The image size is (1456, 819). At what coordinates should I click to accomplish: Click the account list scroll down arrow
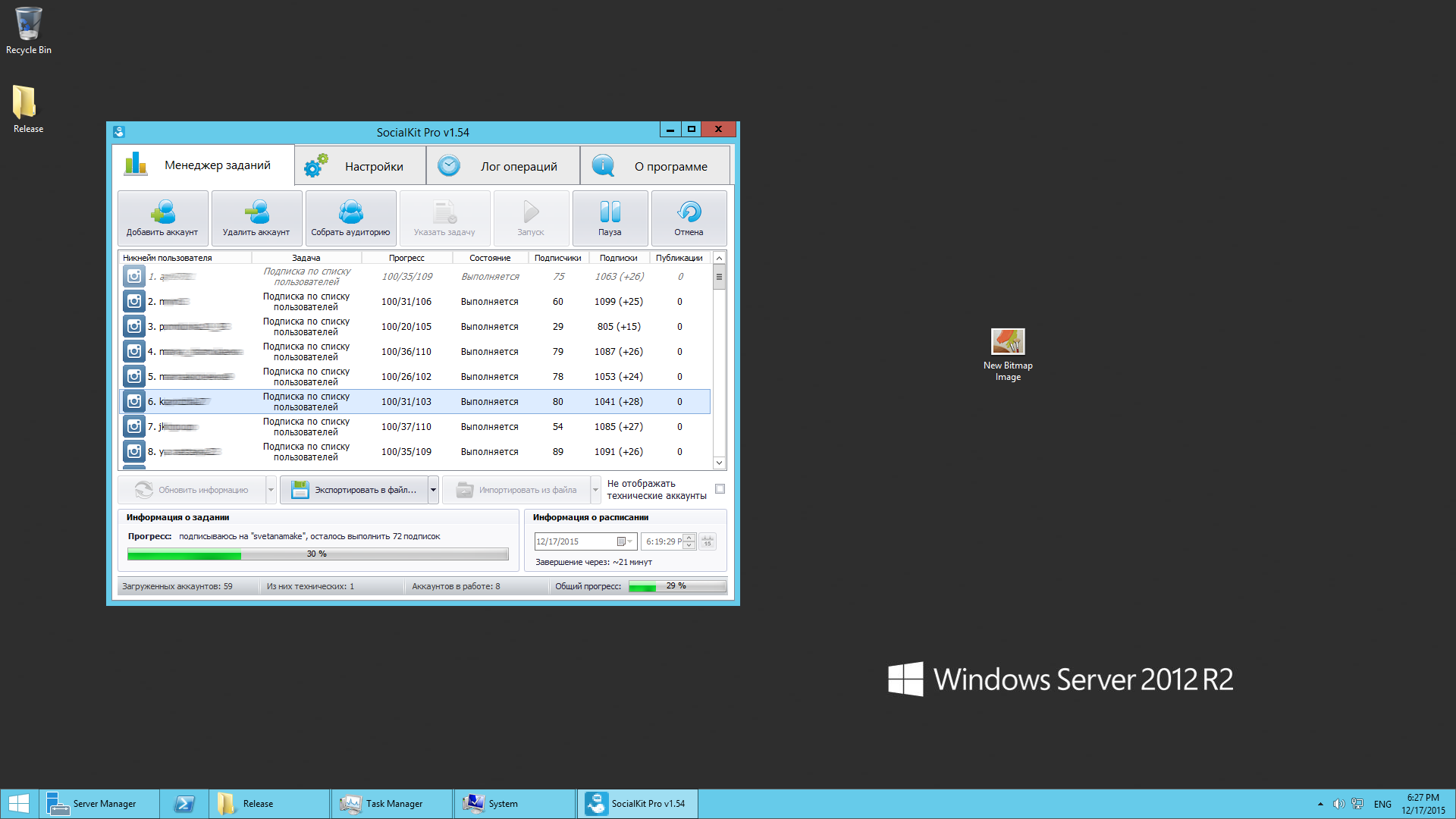tap(719, 463)
